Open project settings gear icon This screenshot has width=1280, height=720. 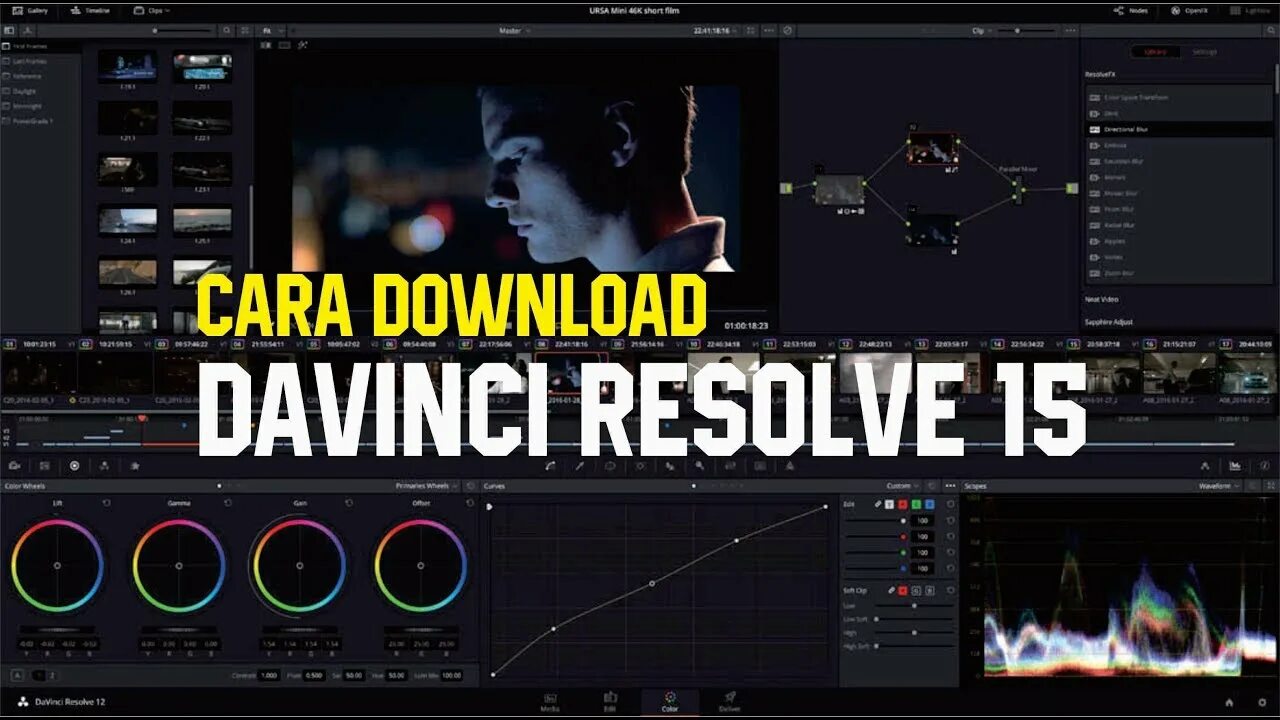coord(1263,702)
